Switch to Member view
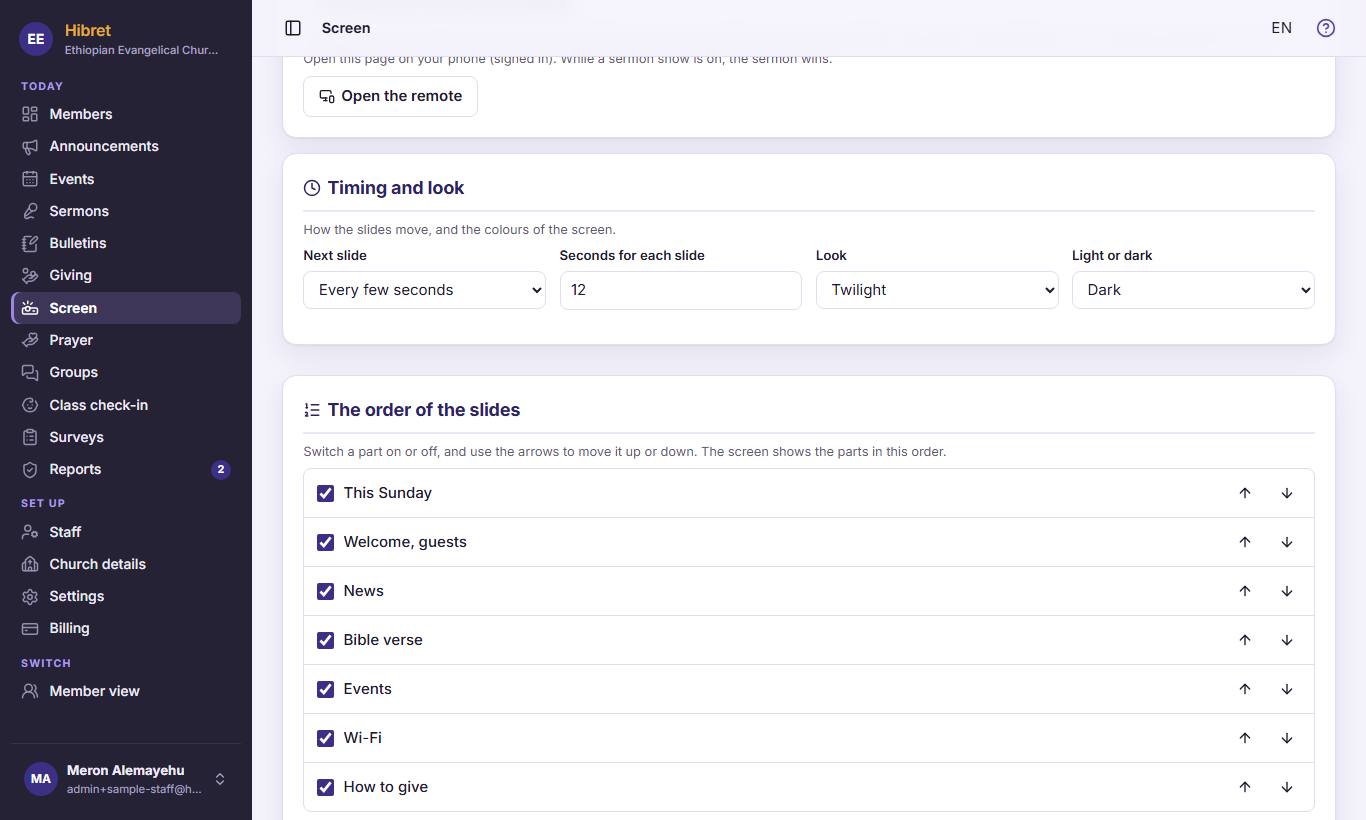Screen dimensions: 1366x820 coord(126,691)
